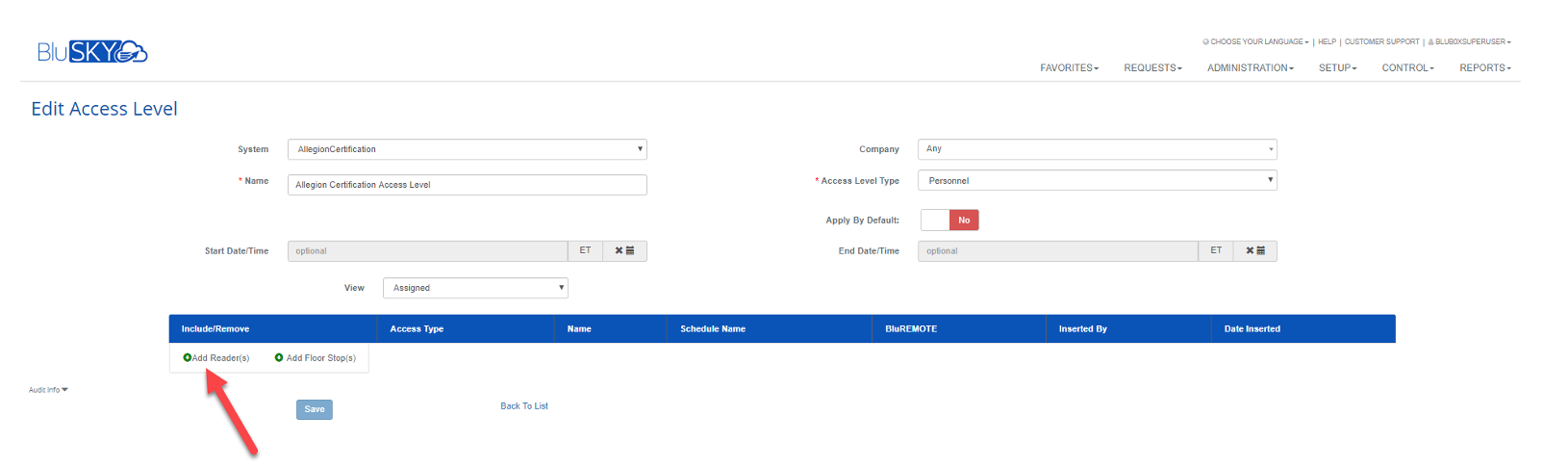Click the Name text field
This screenshot has height=468, width=1568.
click(x=467, y=184)
